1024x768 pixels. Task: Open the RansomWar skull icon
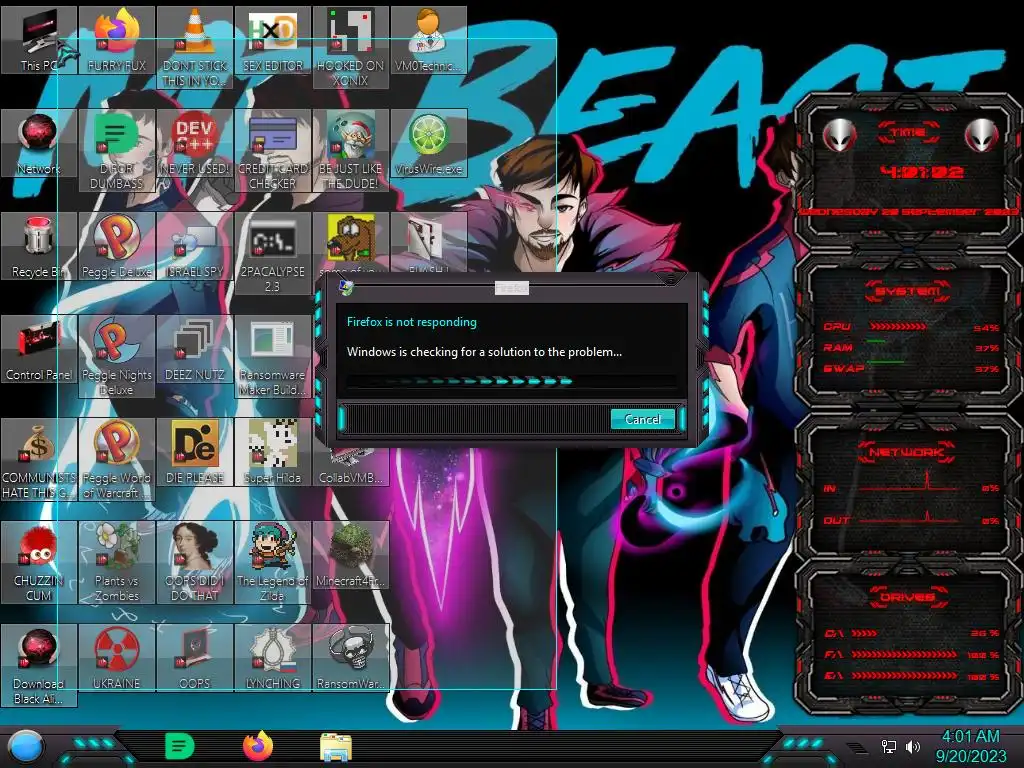(x=351, y=658)
